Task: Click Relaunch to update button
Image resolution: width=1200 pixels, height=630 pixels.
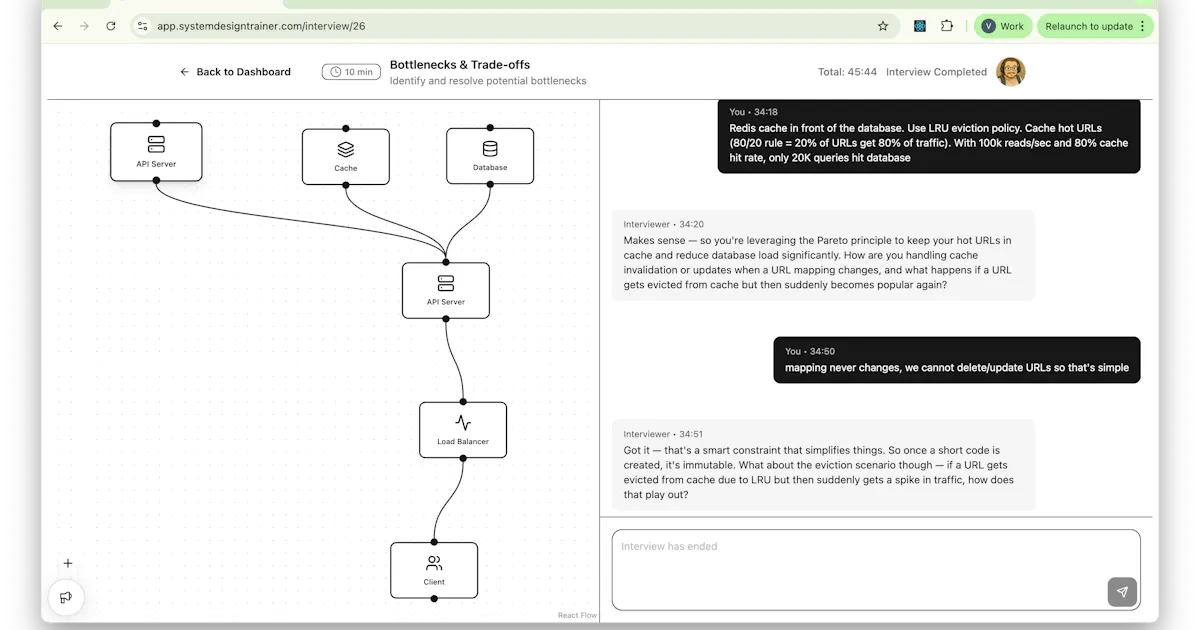Action: (x=1088, y=26)
